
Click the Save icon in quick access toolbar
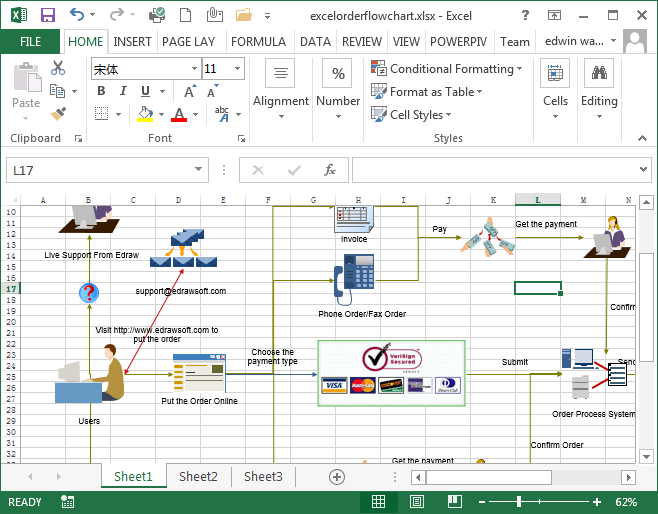pyautogui.click(x=47, y=15)
